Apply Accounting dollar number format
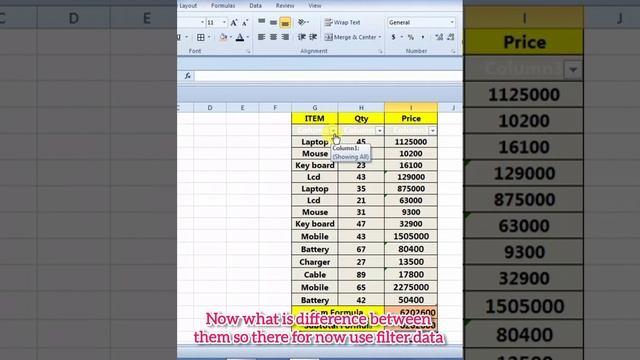Screen dimensions: 640x360 (x=393, y=37)
